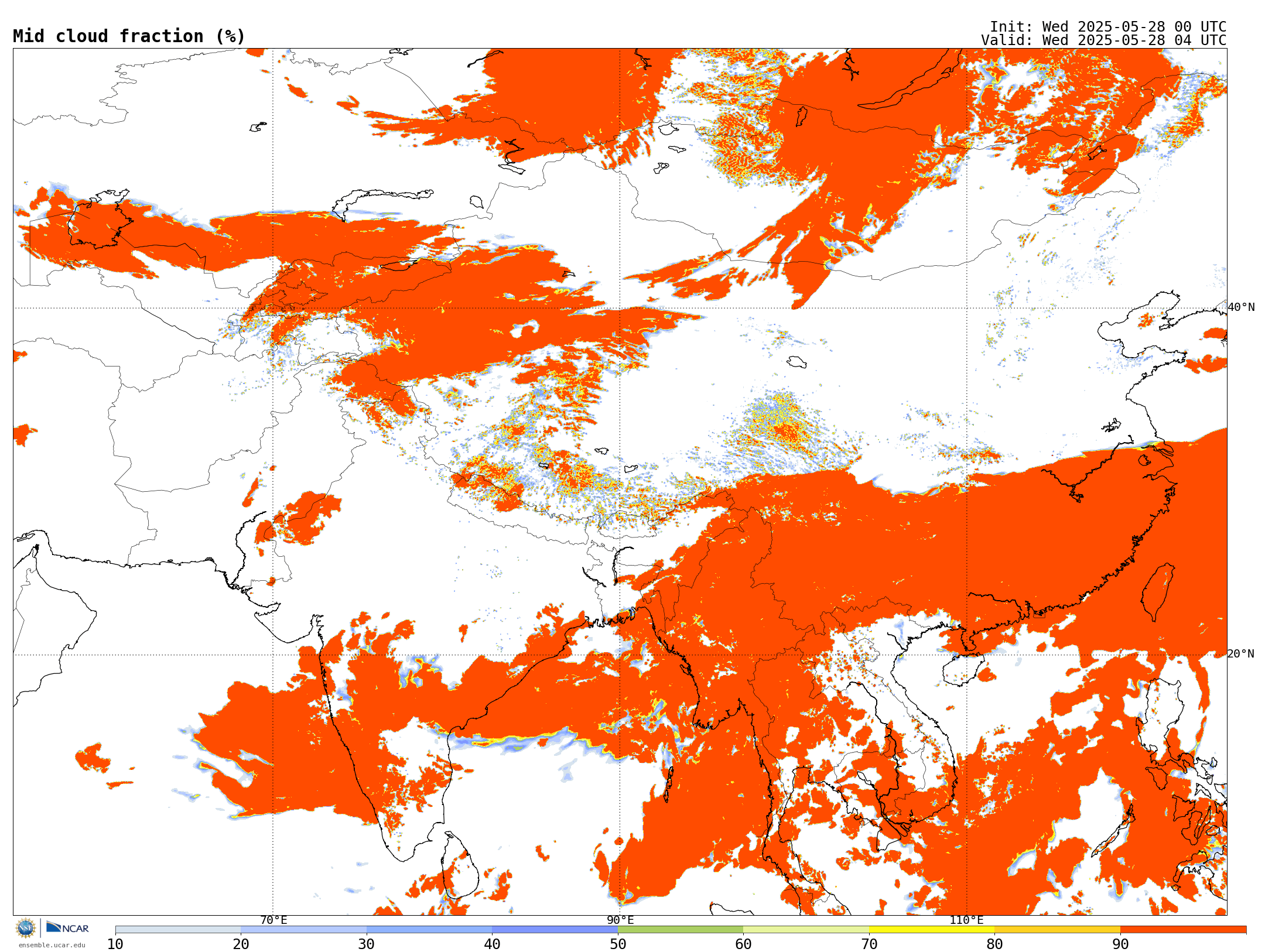Click the Hainan island outline

(963, 670)
